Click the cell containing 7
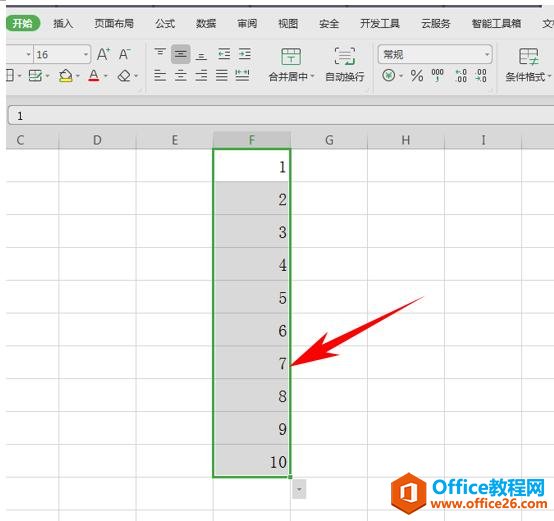The width and height of the screenshot is (554, 521). click(252, 363)
